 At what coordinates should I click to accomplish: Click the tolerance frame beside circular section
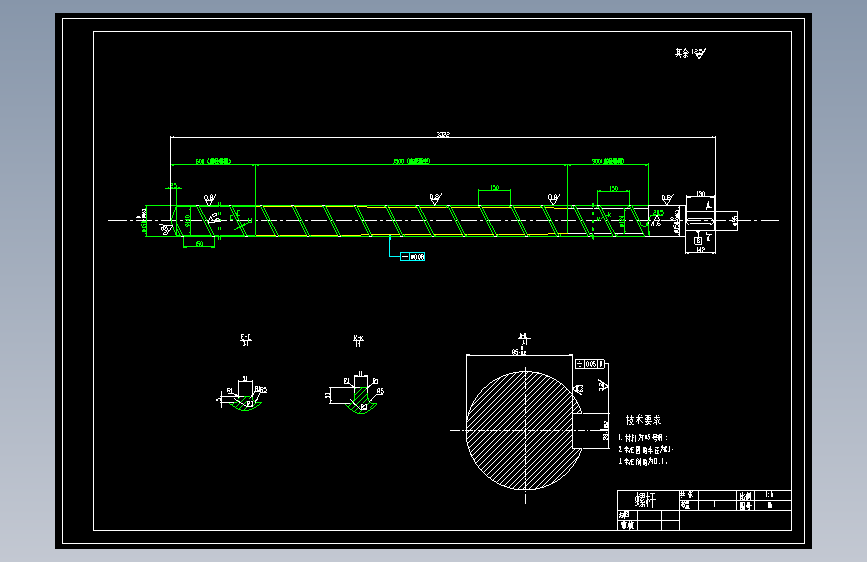click(x=590, y=364)
